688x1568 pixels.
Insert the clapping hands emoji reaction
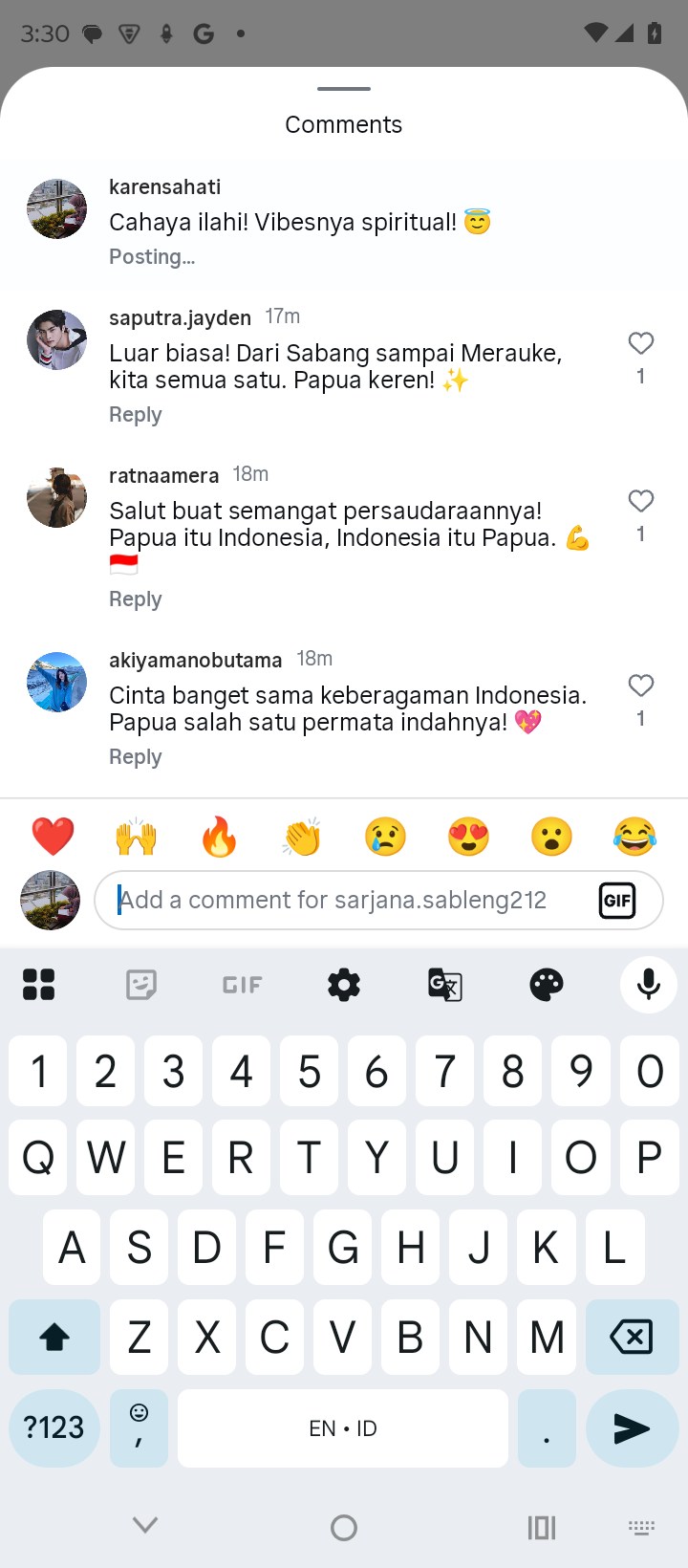click(302, 837)
